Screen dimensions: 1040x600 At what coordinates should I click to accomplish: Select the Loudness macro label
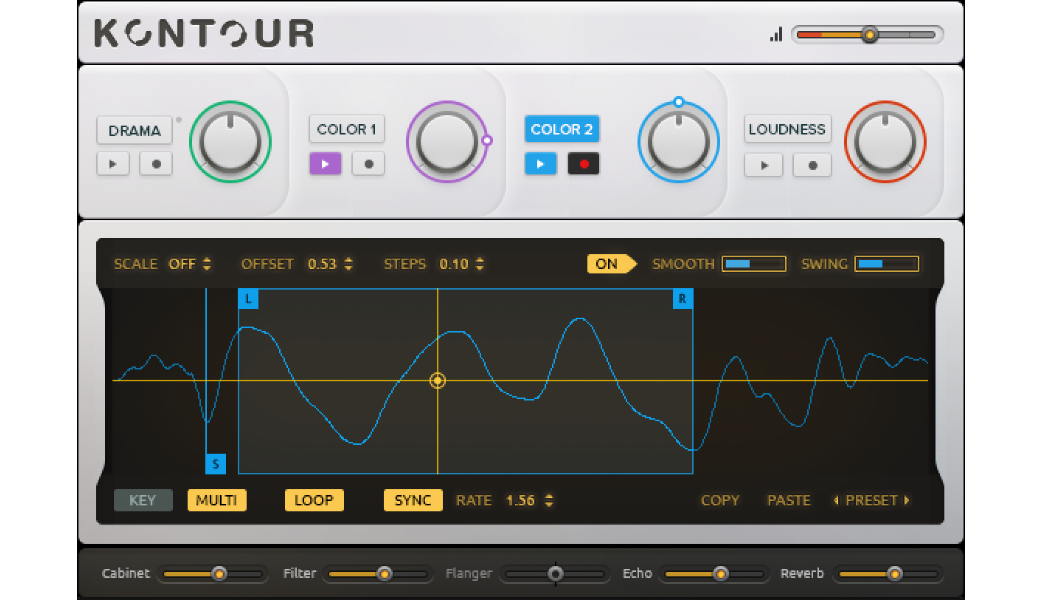tap(787, 129)
